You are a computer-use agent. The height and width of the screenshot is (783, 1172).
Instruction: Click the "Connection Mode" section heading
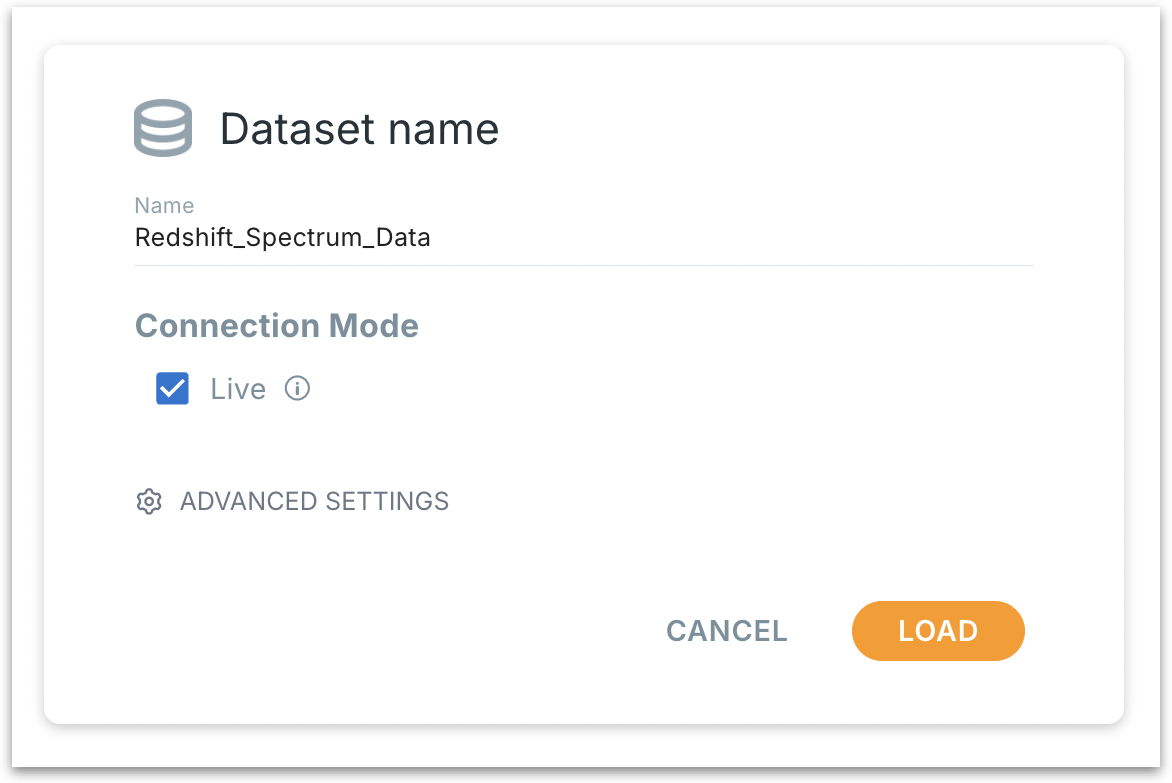coord(276,326)
